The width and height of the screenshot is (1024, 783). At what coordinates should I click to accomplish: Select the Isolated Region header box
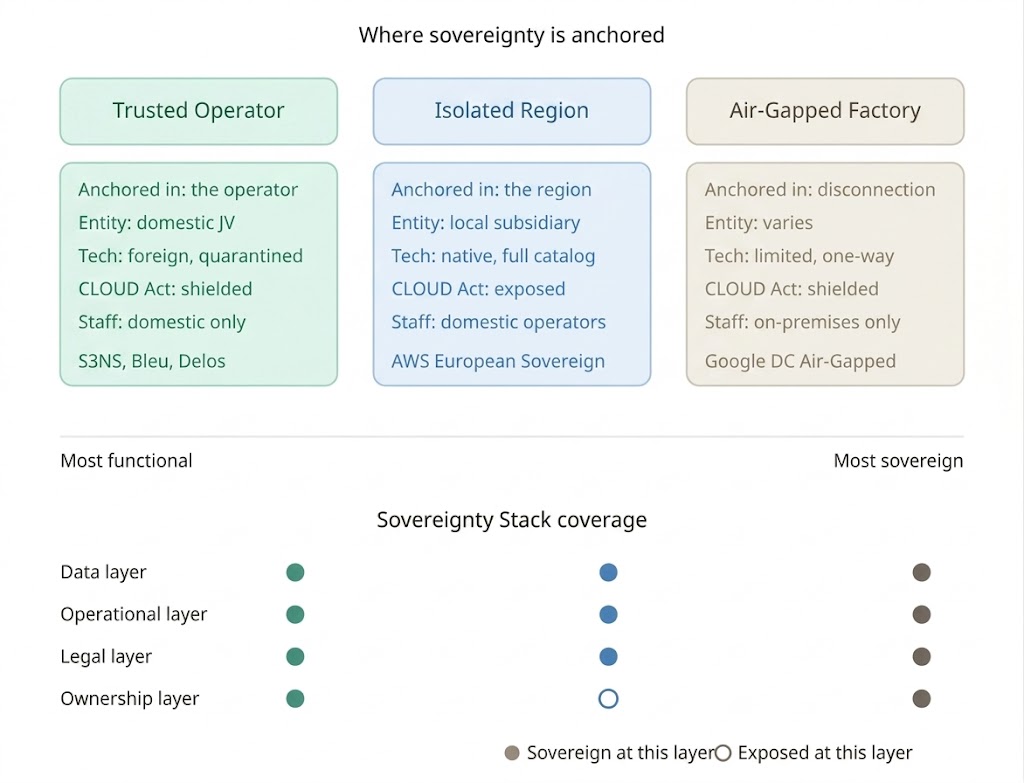[511, 111]
